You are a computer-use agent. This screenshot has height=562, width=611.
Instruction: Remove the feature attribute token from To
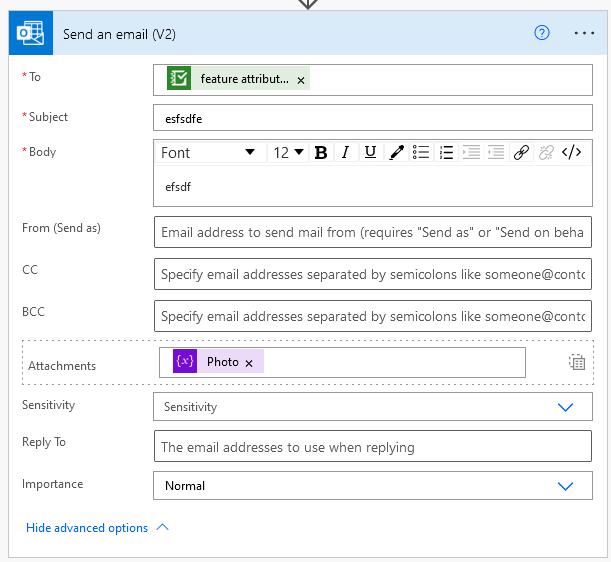pos(301,80)
